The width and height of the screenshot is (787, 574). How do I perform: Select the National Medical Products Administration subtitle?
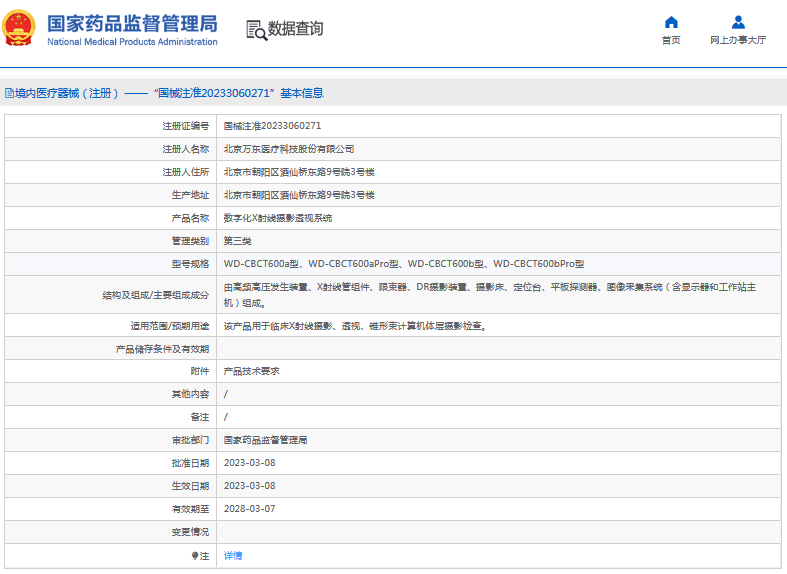click(133, 42)
